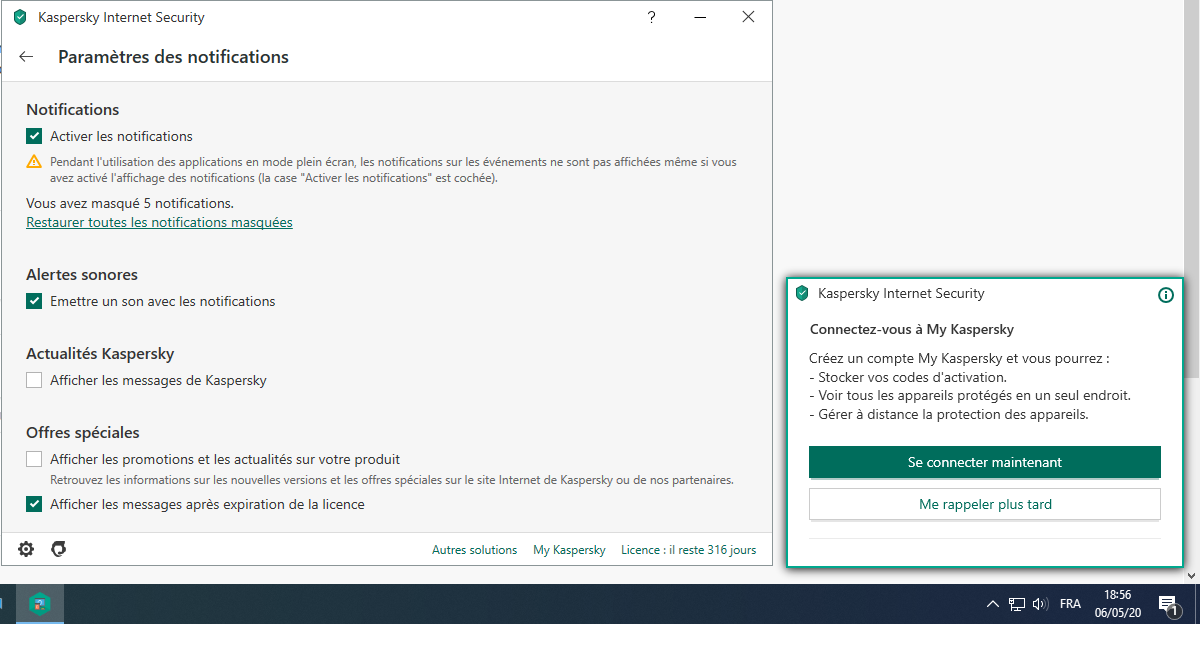Click the Actualités Kaspersky section heading
The image size is (1200, 648).
[100, 353]
